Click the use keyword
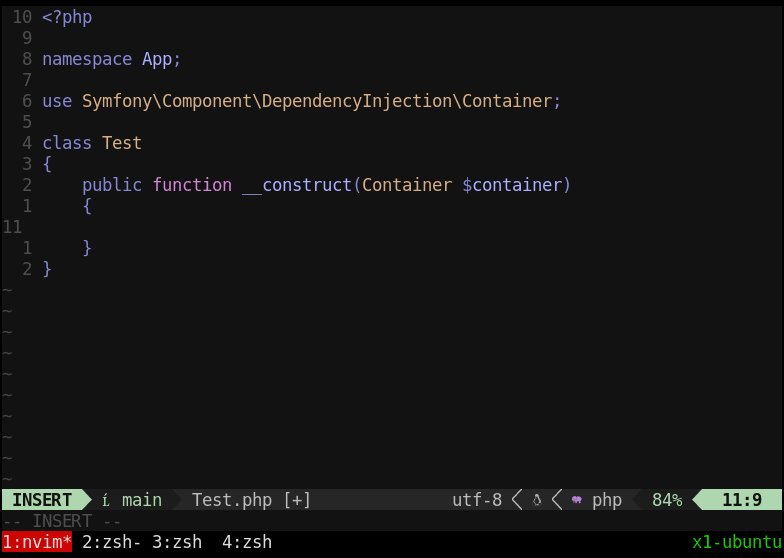 (x=57, y=102)
